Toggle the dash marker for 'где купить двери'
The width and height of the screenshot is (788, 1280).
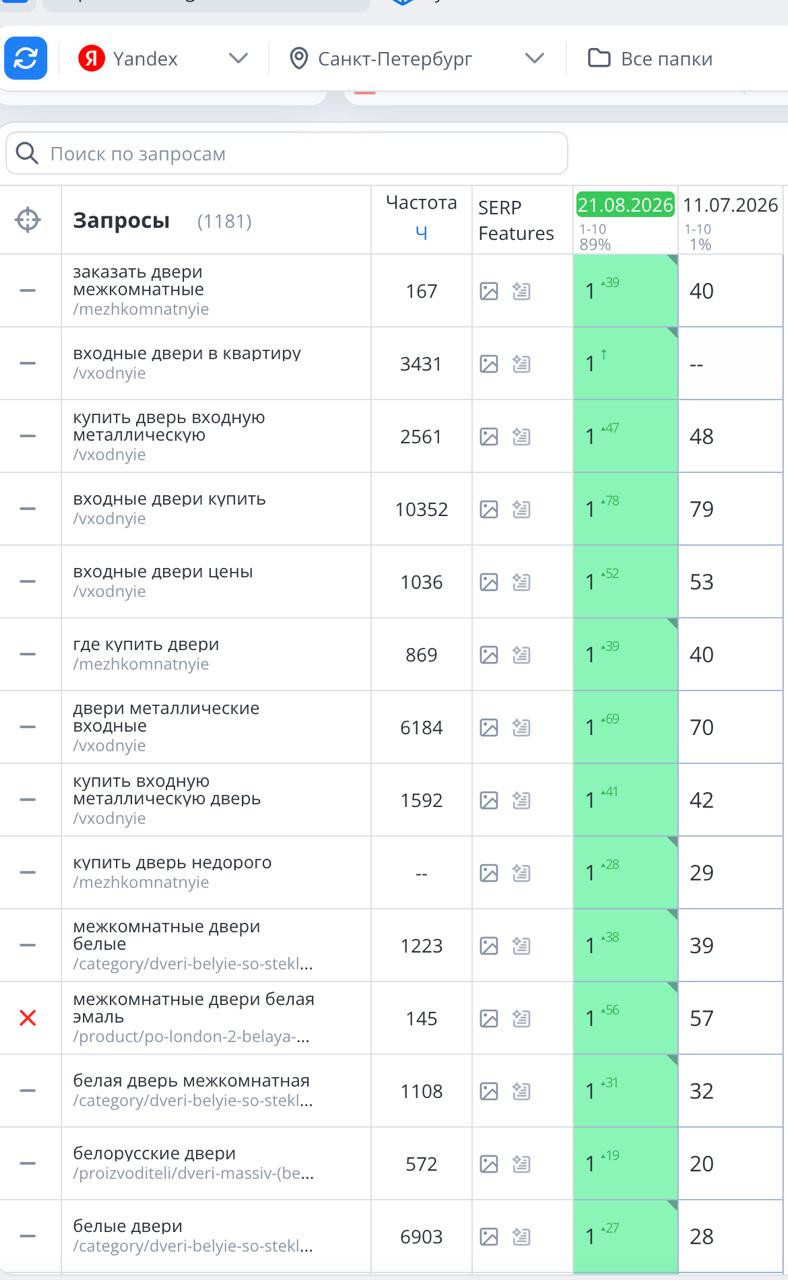(28, 654)
